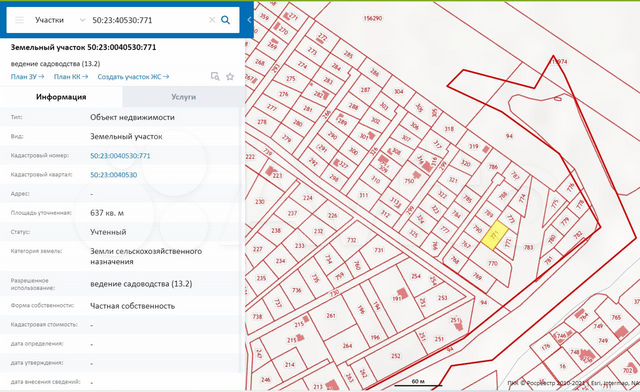Click the Учтенный status value
The height and width of the screenshot is (392, 640).
click(108, 232)
